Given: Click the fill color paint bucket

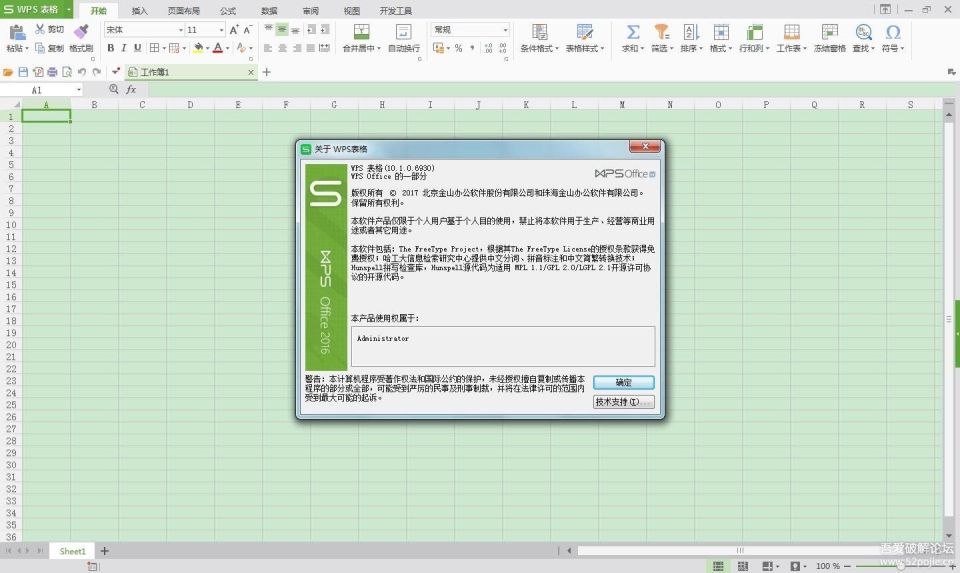Looking at the screenshot, I should 198,48.
